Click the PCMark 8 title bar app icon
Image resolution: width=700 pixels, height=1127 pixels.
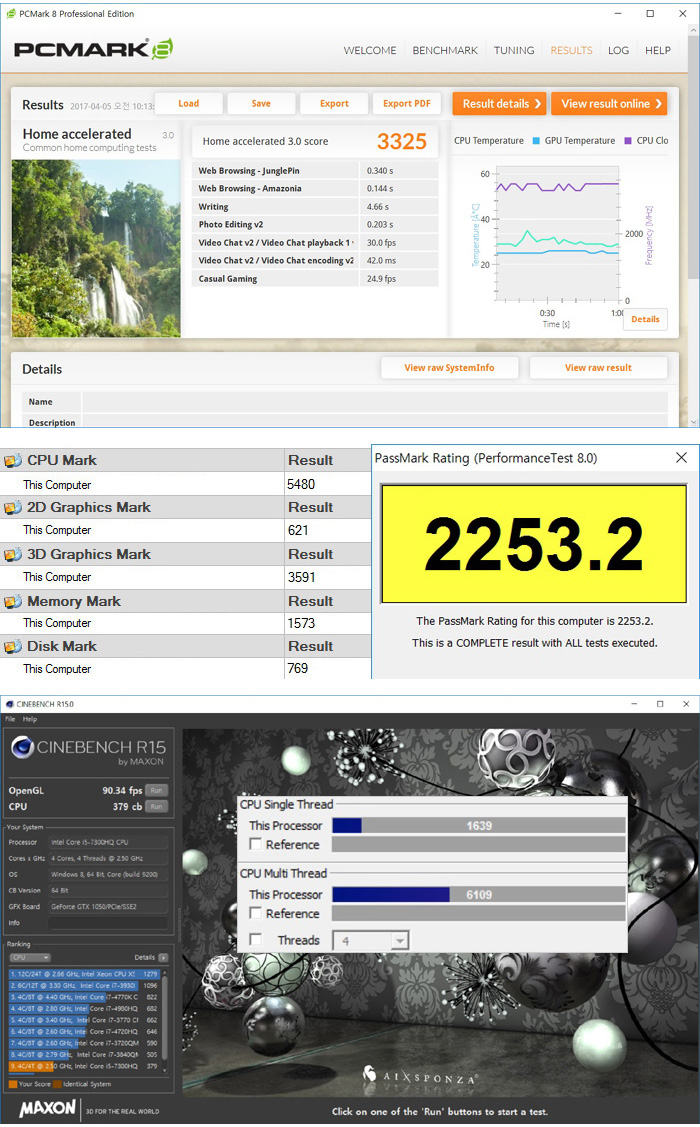pos(11,14)
